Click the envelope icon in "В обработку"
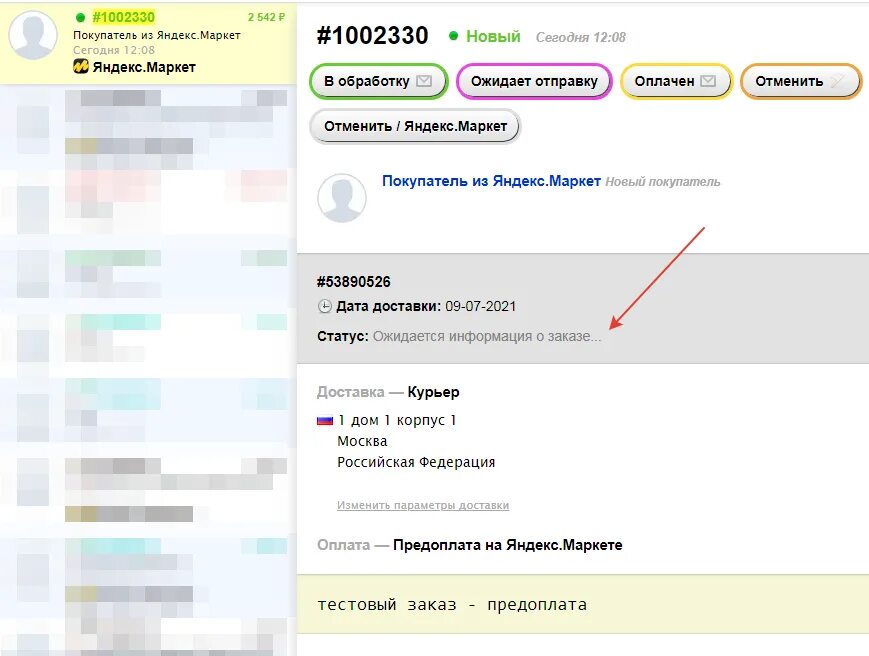869x656 pixels. [x=424, y=81]
